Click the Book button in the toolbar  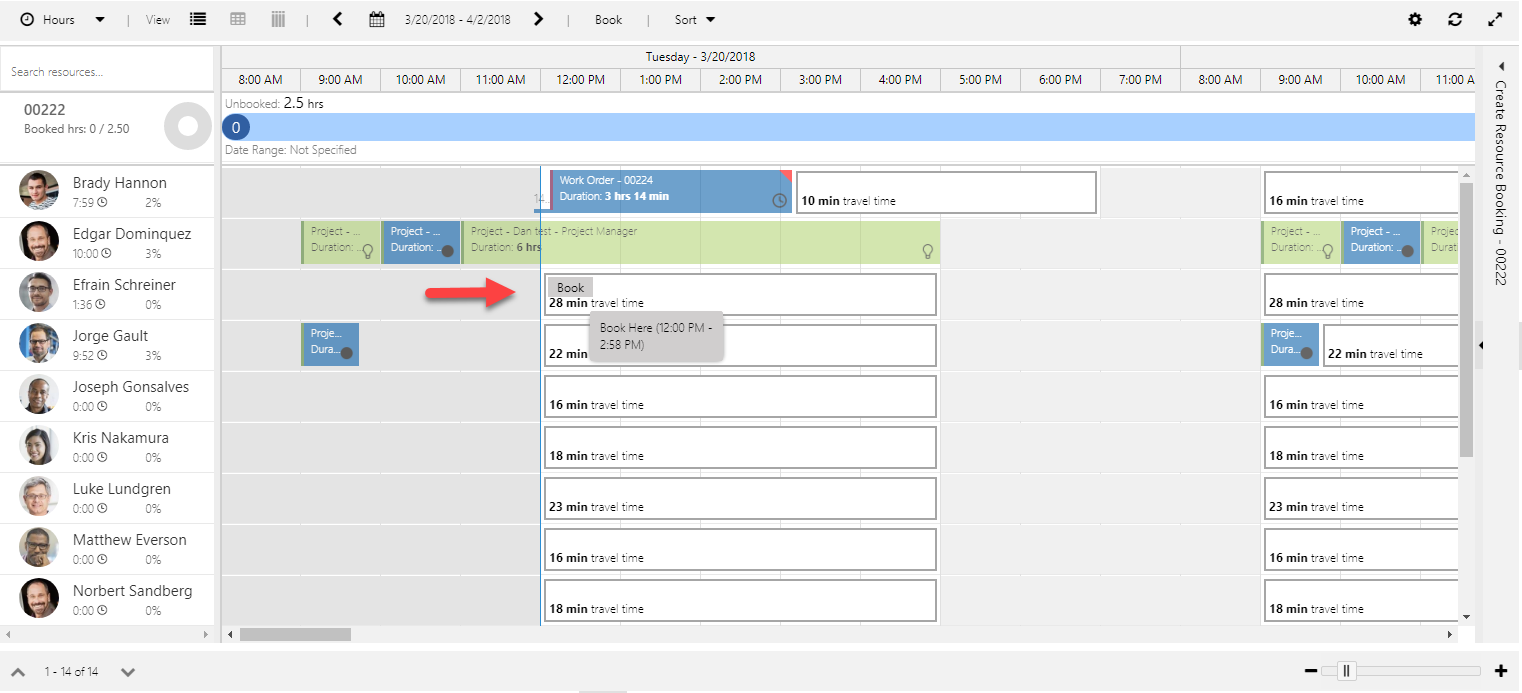click(608, 18)
